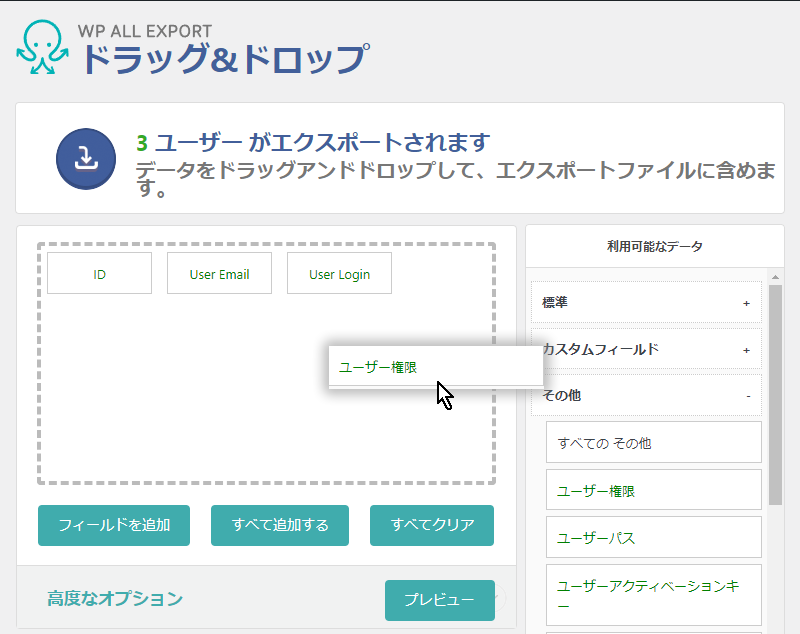Select the User Login field box
The image size is (800, 634).
coord(339,273)
